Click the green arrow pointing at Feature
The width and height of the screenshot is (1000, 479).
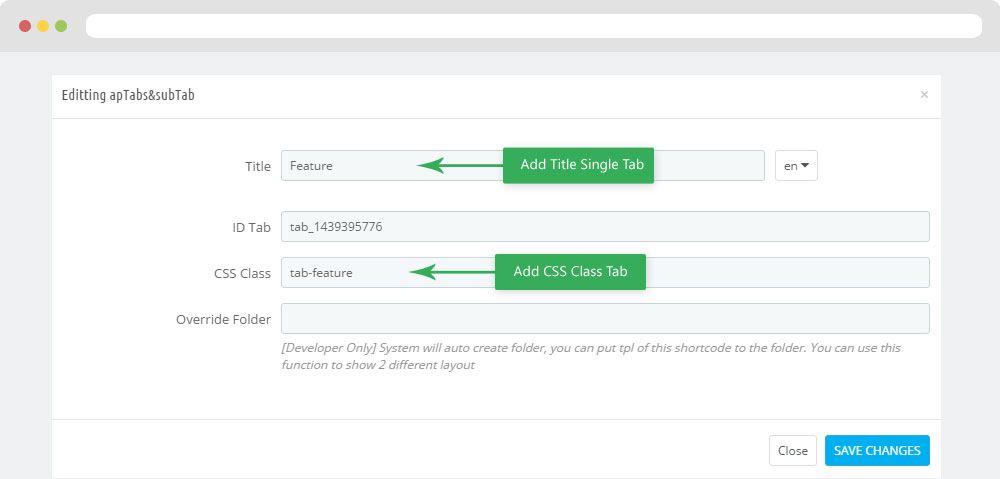click(x=460, y=165)
